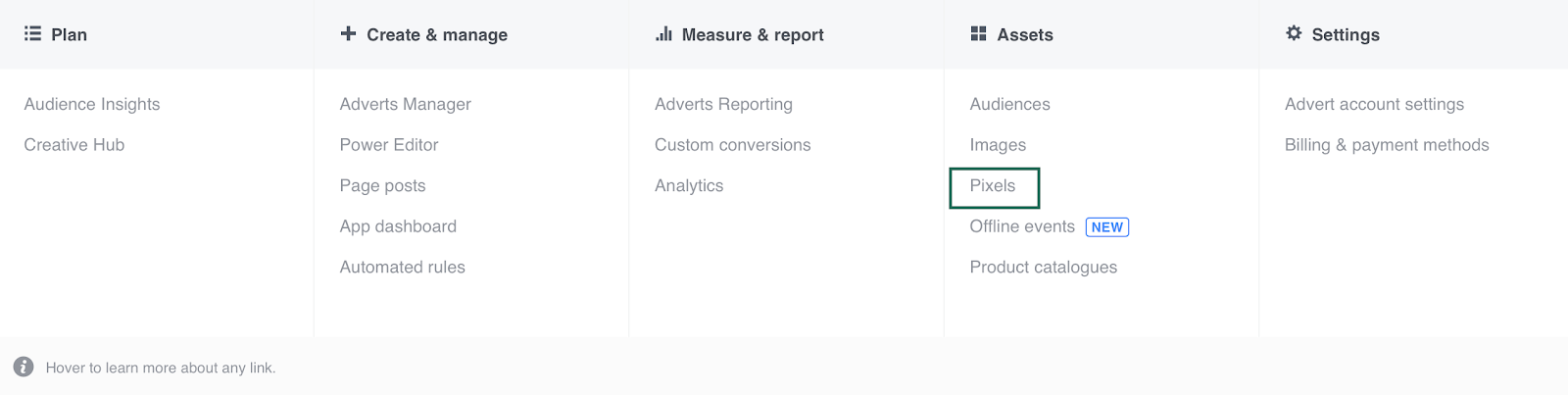Open App dashboard

398,226
